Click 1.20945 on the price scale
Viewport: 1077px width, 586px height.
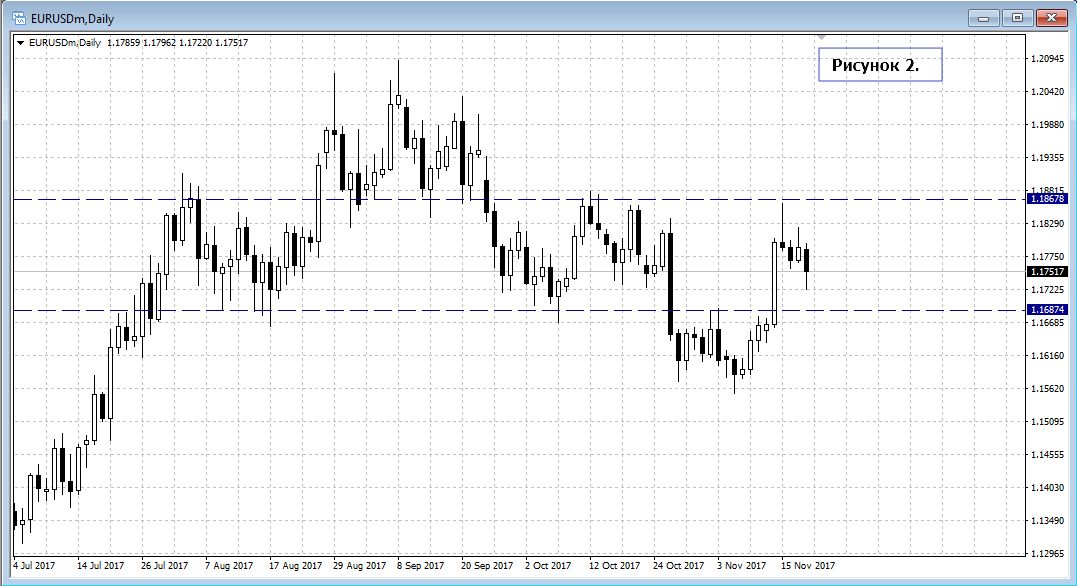click(x=1046, y=59)
